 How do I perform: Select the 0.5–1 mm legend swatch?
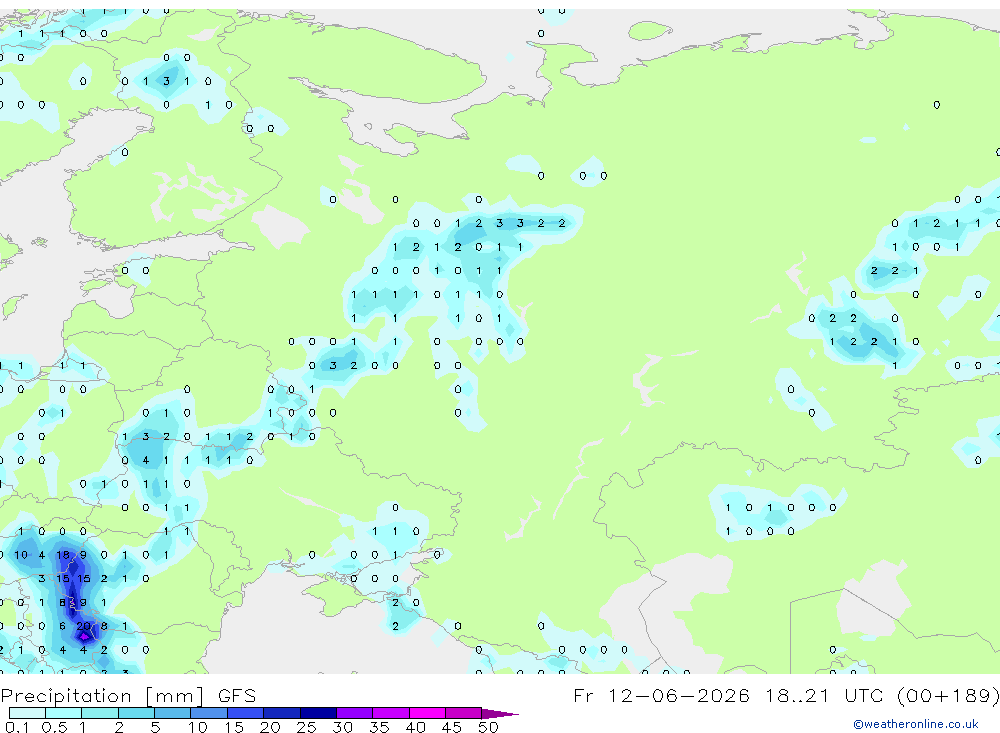(63, 713)
